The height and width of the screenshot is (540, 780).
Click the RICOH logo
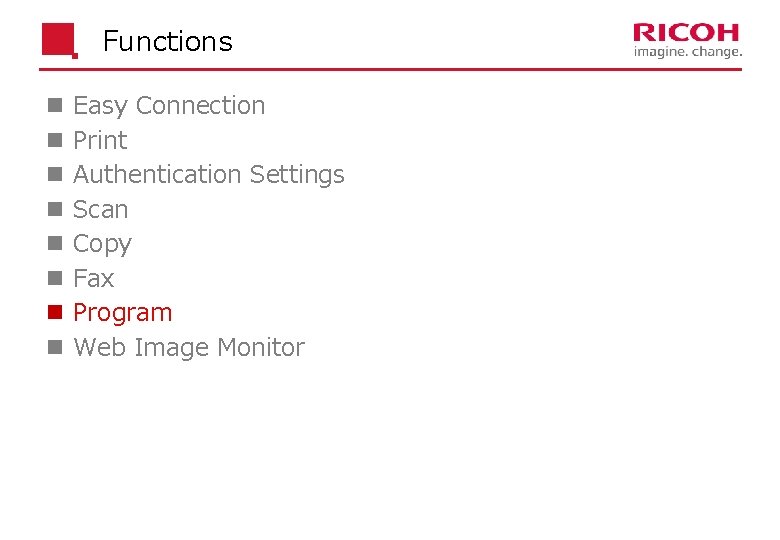(686, 33)
